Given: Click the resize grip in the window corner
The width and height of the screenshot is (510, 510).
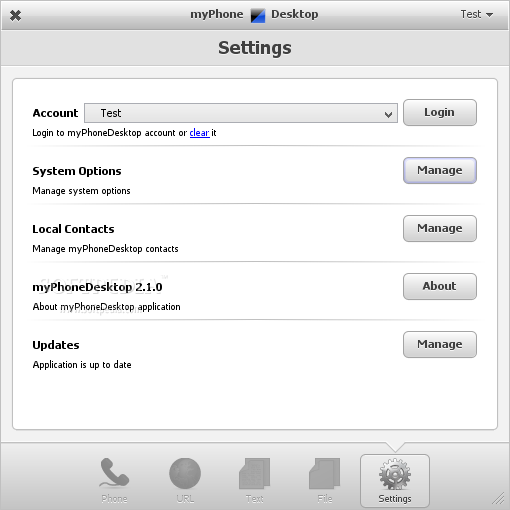Looking at the screenshot, I should pos(499,499).
